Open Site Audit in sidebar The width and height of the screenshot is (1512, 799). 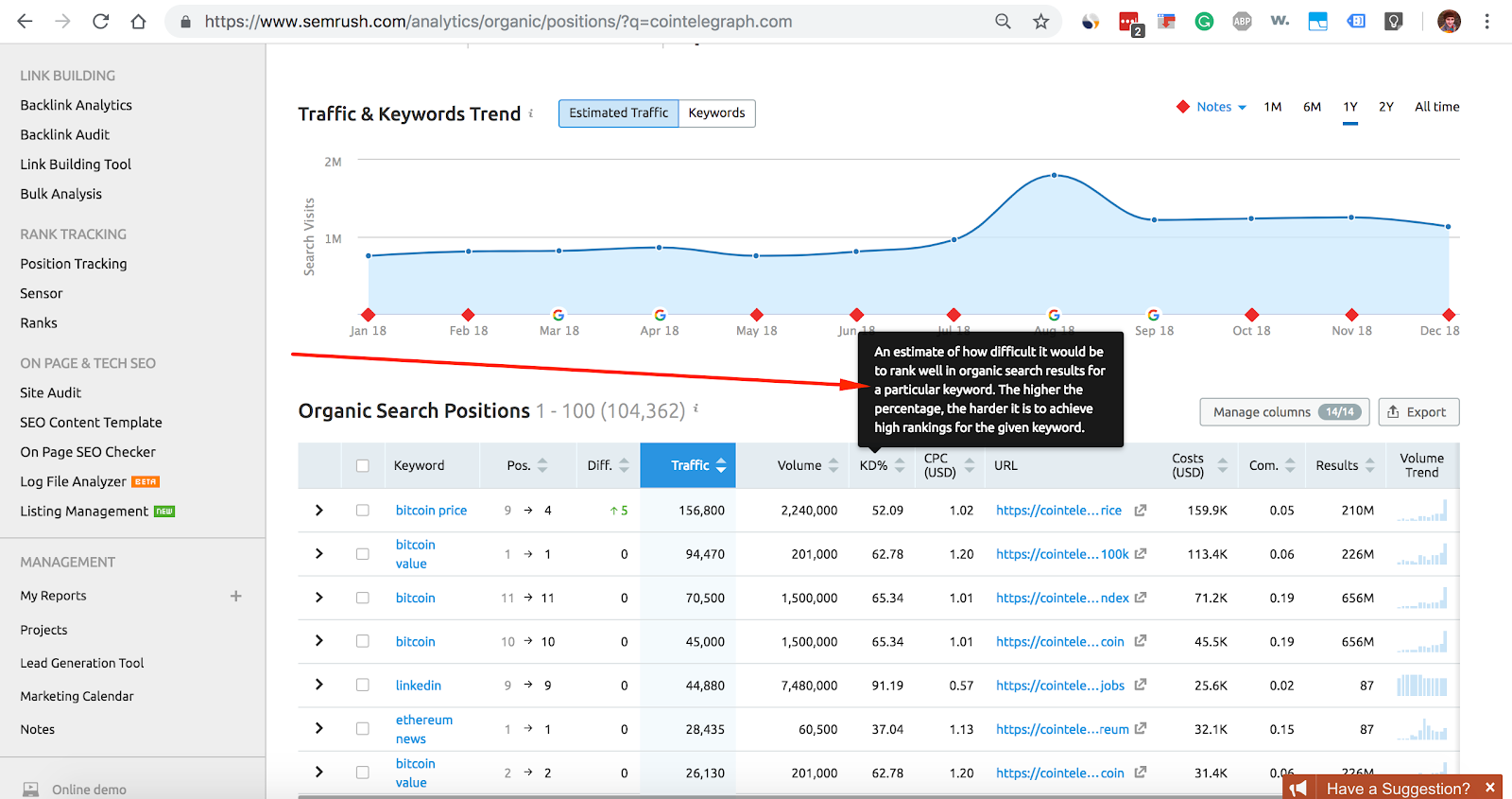pyautogui.click(x=51, y=392)
